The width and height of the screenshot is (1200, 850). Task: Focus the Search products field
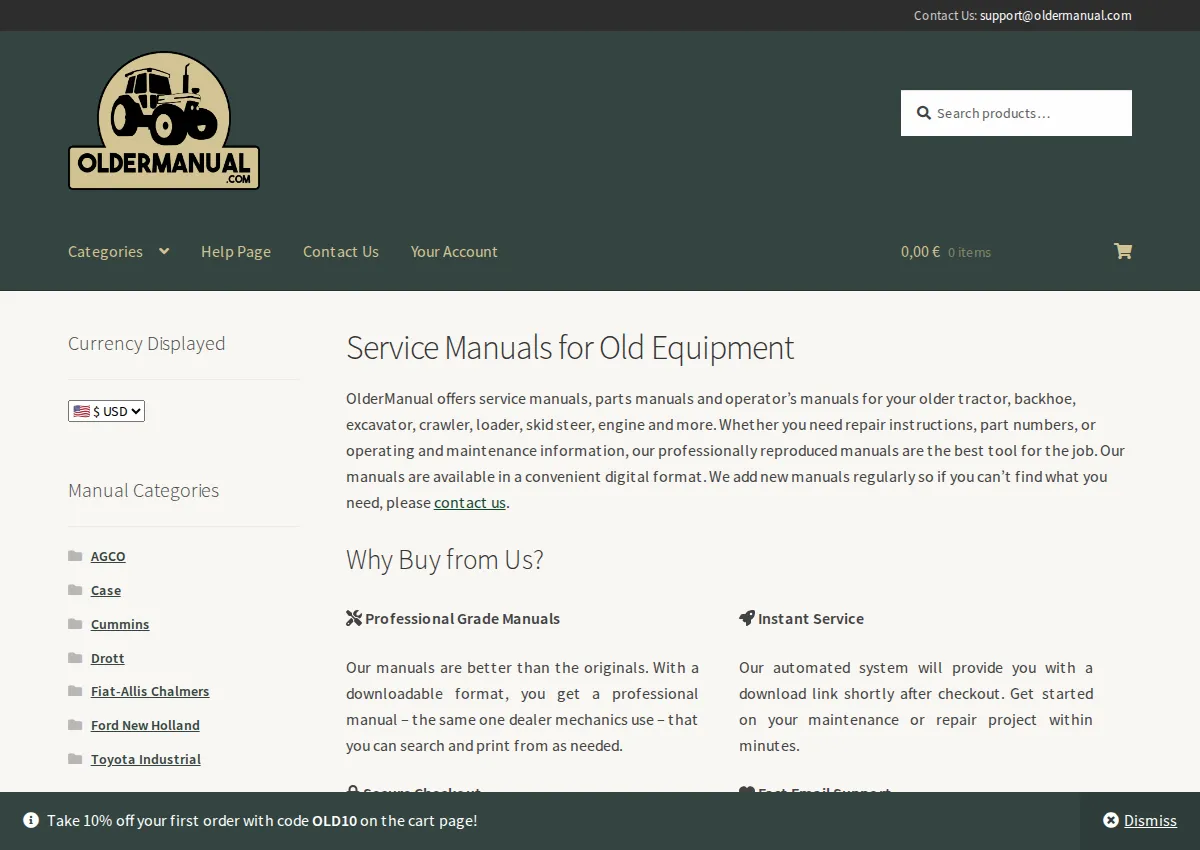(1016, 113)
